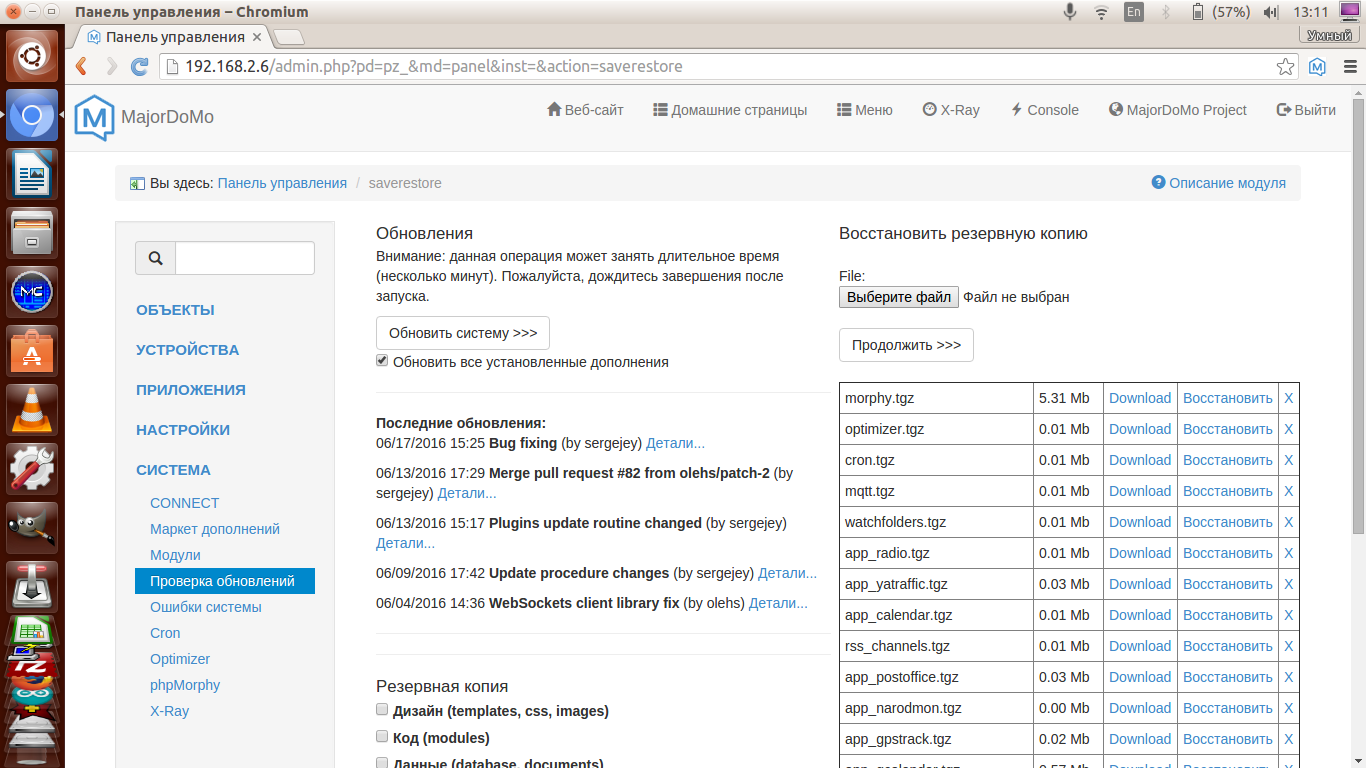Launch the MC app from the launcher
The height and width of the screenshot is (768, 1366).
(x=32, y=292)
